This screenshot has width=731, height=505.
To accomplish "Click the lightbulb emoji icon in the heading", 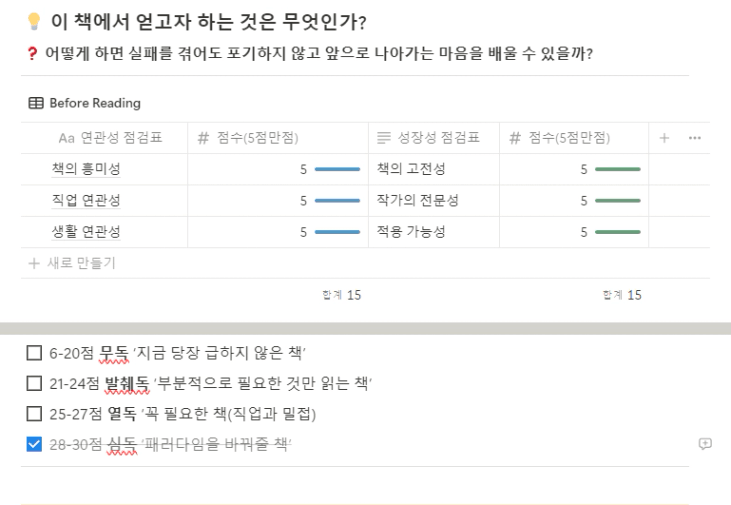I will click(x=34, y=21).
